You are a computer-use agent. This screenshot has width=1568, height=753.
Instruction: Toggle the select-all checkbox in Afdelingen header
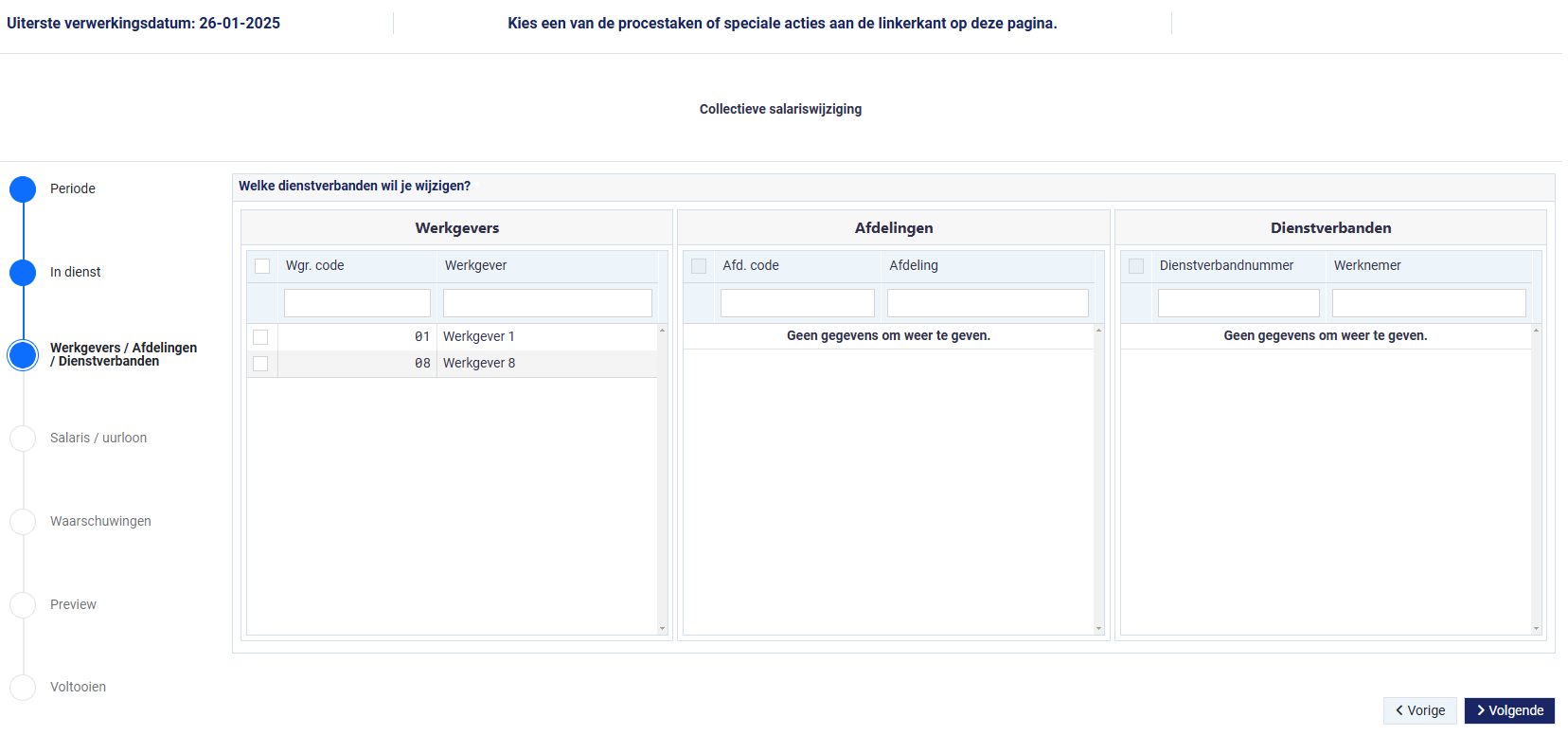pyautogui.click(x=699, y=266)
